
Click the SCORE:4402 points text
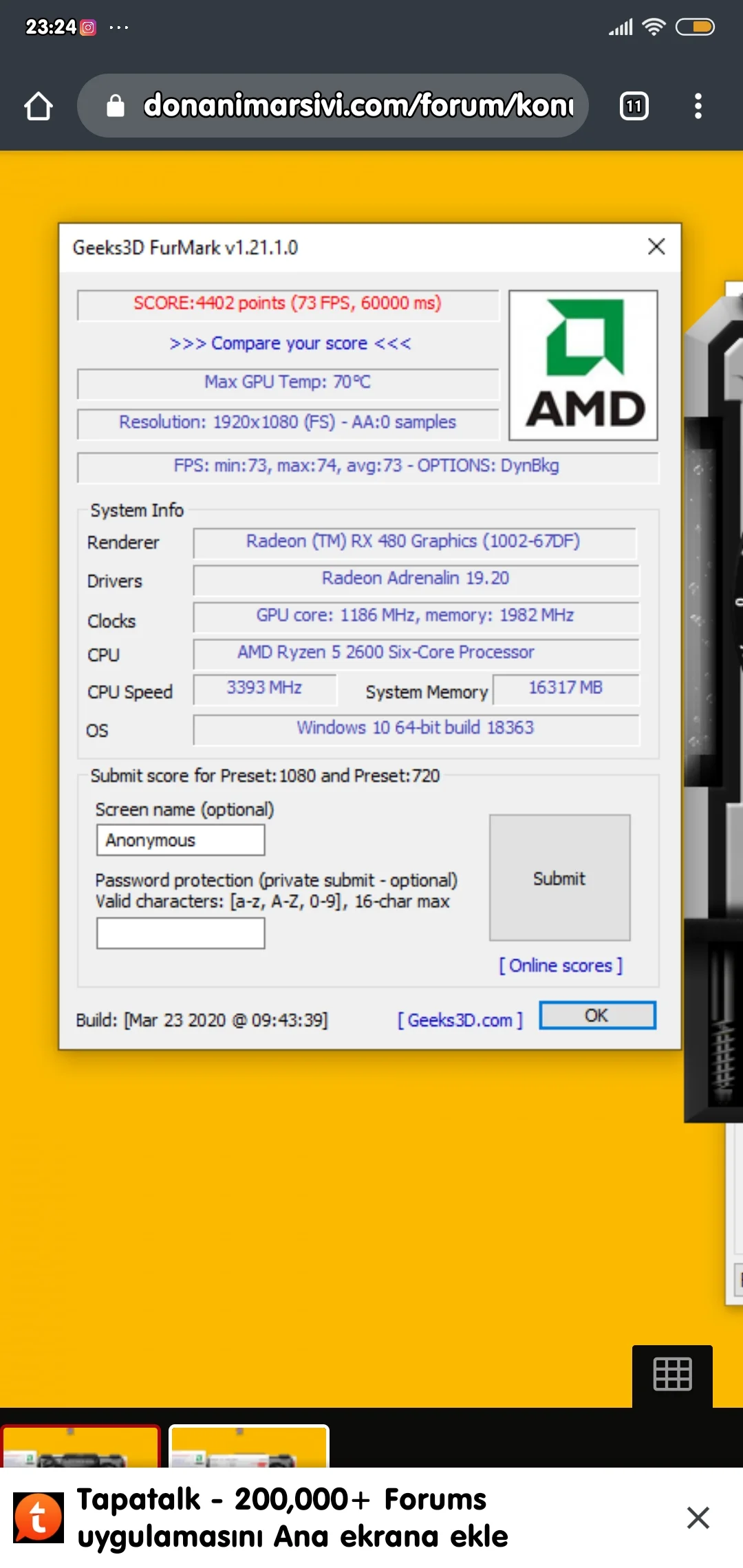point(288,303)
